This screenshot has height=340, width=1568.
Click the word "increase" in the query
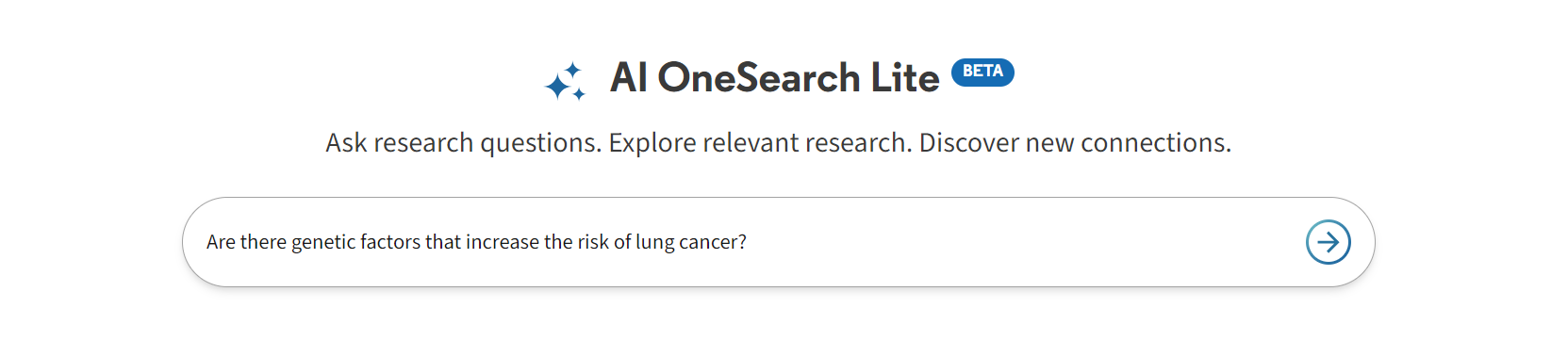(502, 242)
